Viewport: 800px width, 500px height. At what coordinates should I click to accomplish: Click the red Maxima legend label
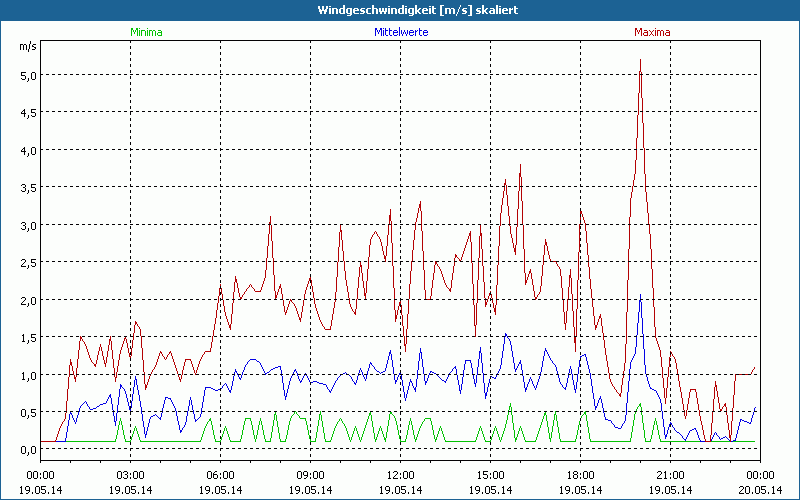(x=653, y=32)
